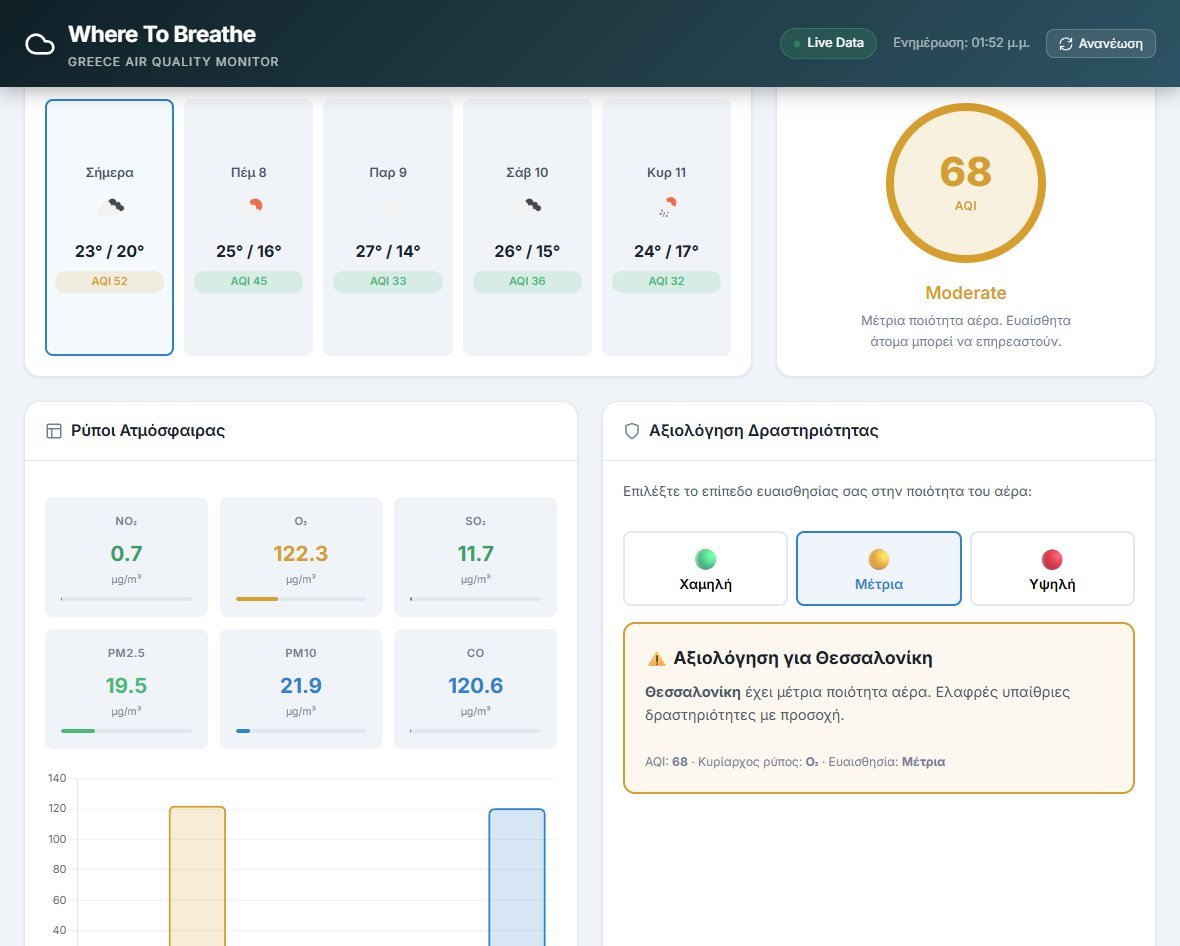Show the Κυρ 11 forecast card

[x=667, y=227]
